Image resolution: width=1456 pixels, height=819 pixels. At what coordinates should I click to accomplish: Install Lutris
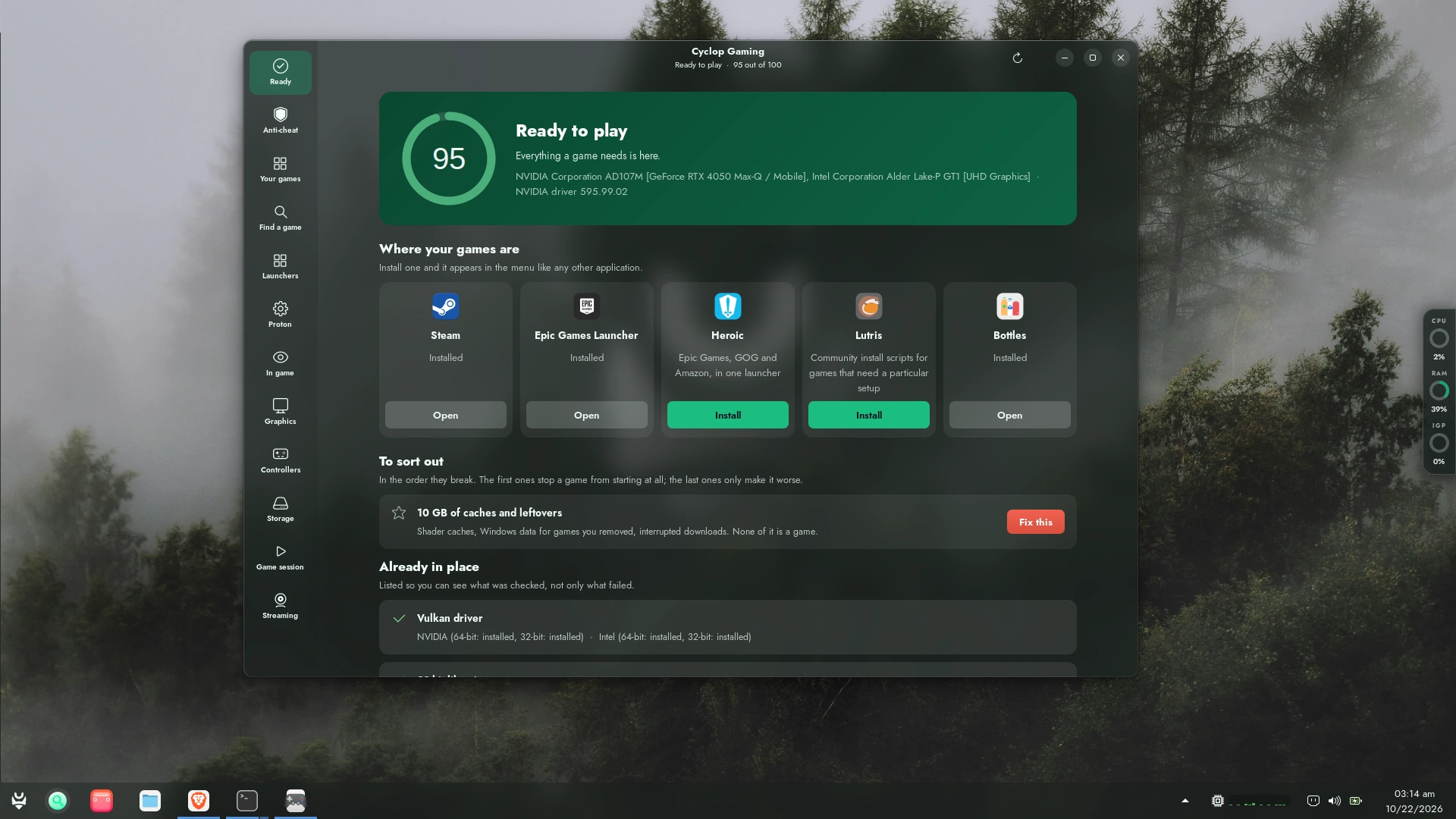(868, 415)
